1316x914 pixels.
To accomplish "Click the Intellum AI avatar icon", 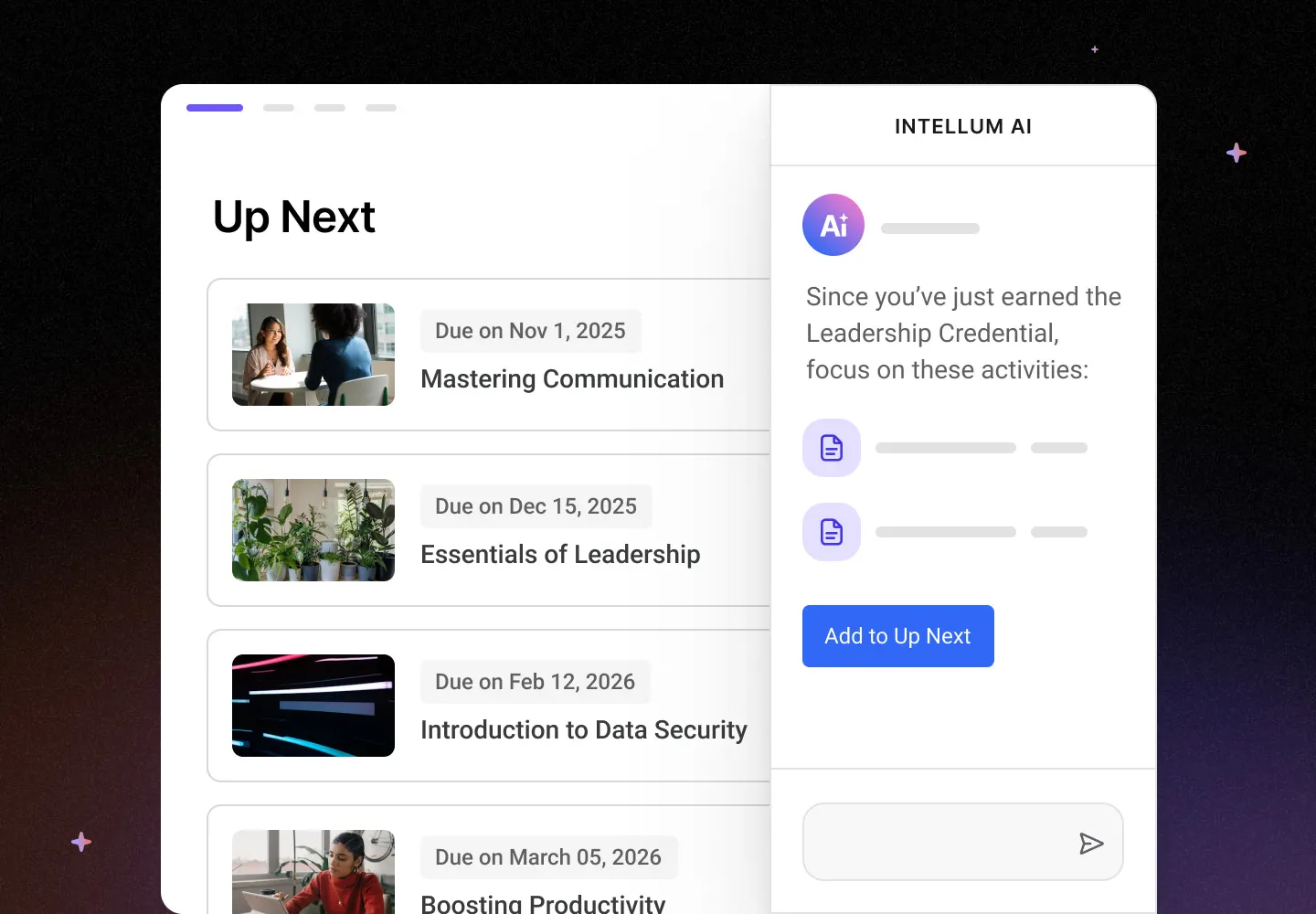I will (833, 225).
